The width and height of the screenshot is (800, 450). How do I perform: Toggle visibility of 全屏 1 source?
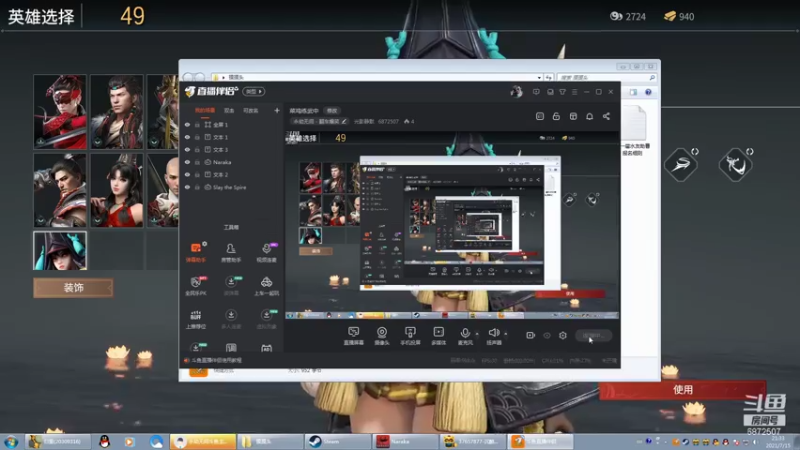187,124
